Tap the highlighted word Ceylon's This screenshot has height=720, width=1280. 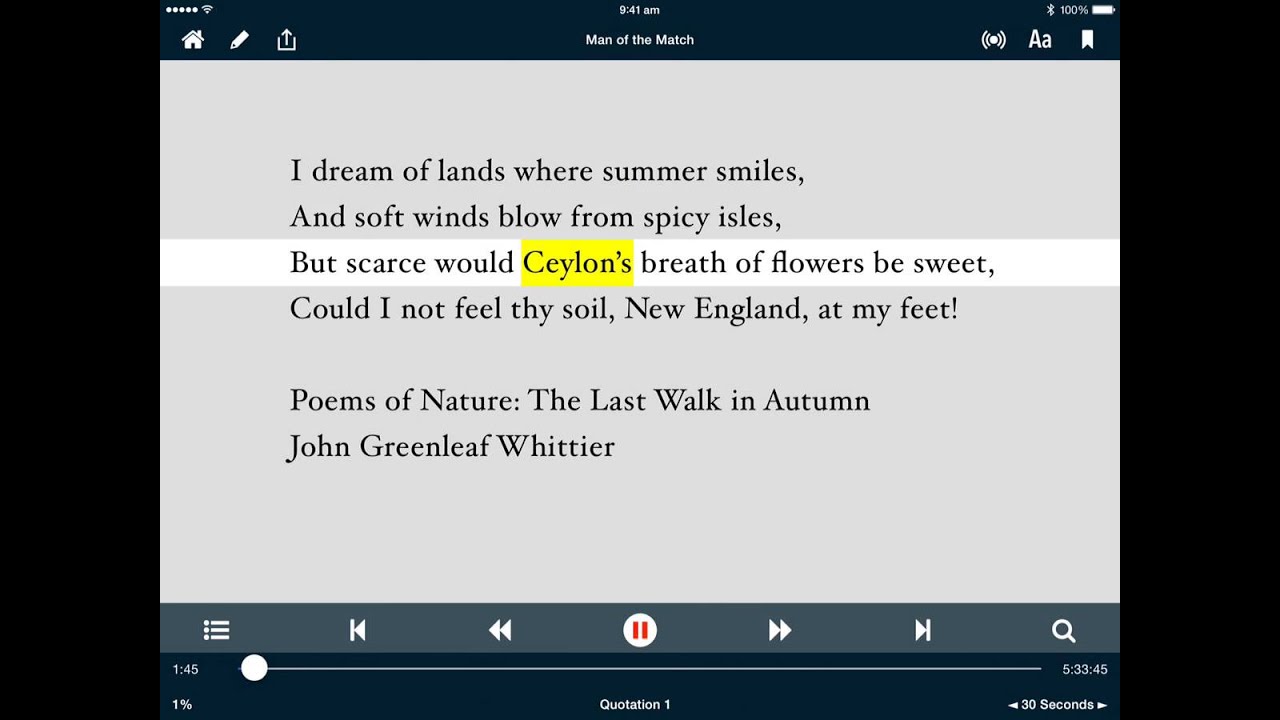point(577,263)
